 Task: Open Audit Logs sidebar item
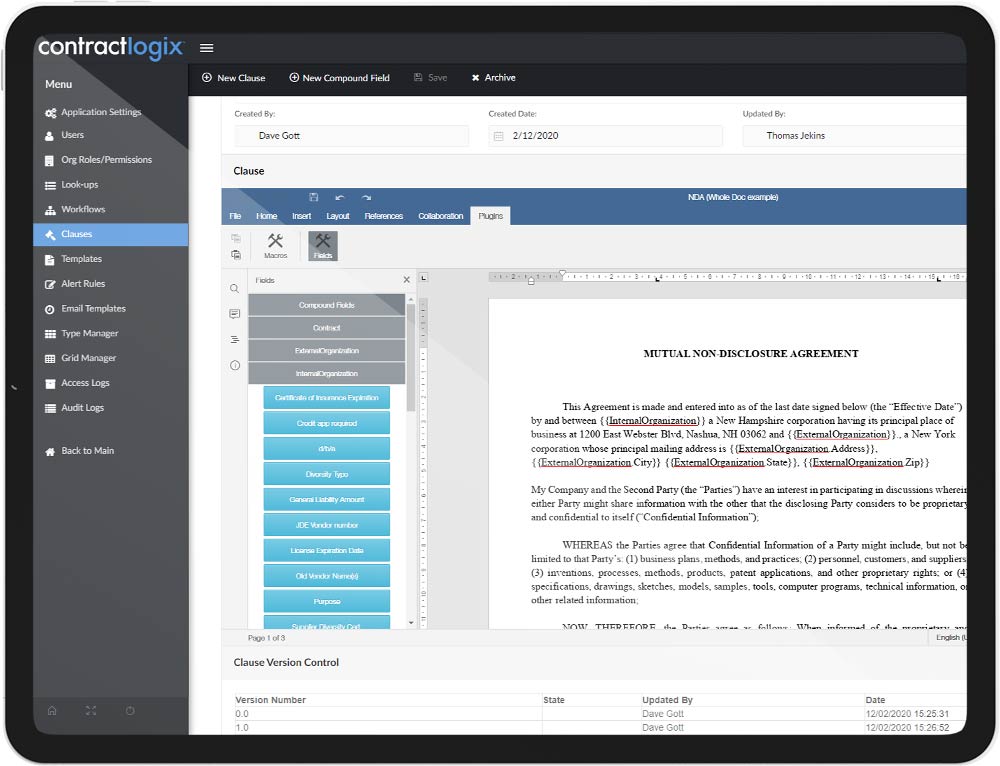[74, 408]
